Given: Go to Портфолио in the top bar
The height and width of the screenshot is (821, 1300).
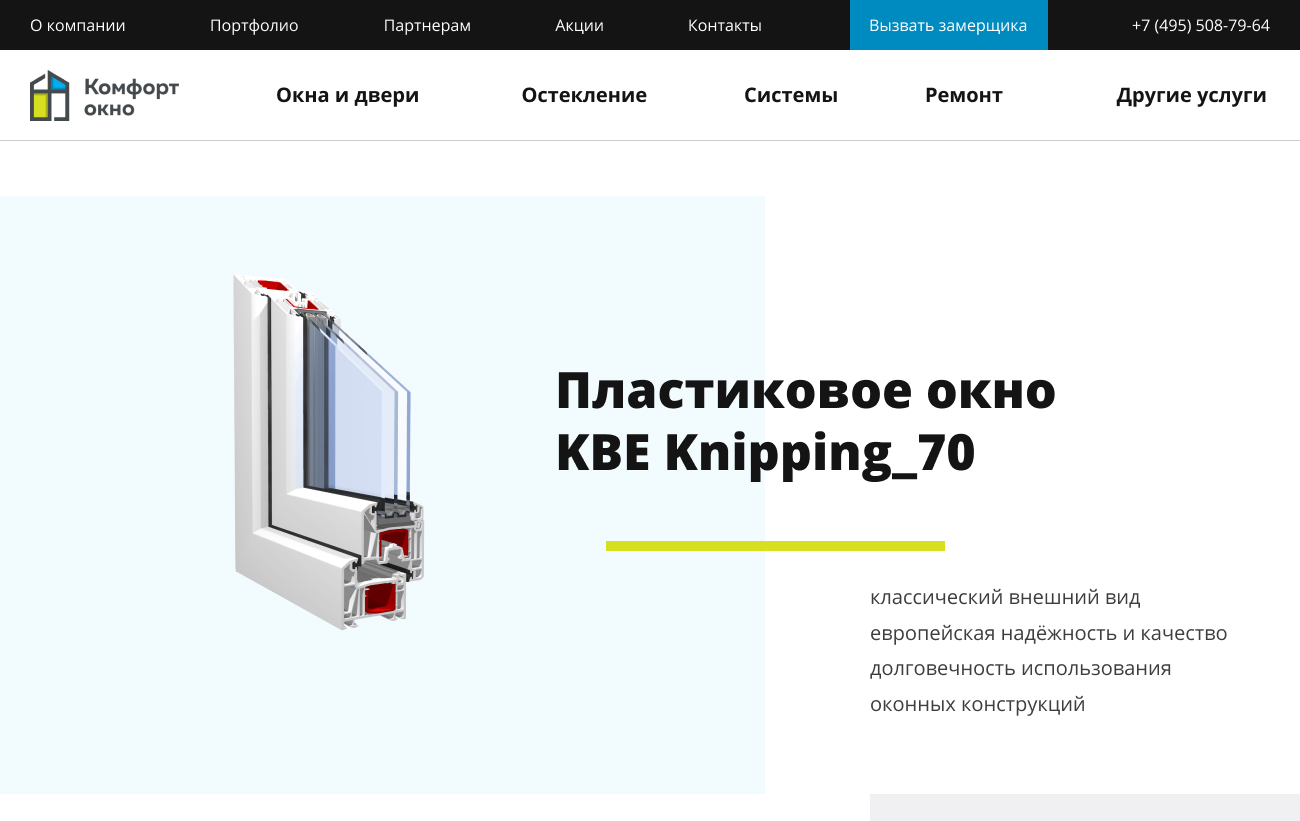Looking at the screenshot, I should [254, 25].
